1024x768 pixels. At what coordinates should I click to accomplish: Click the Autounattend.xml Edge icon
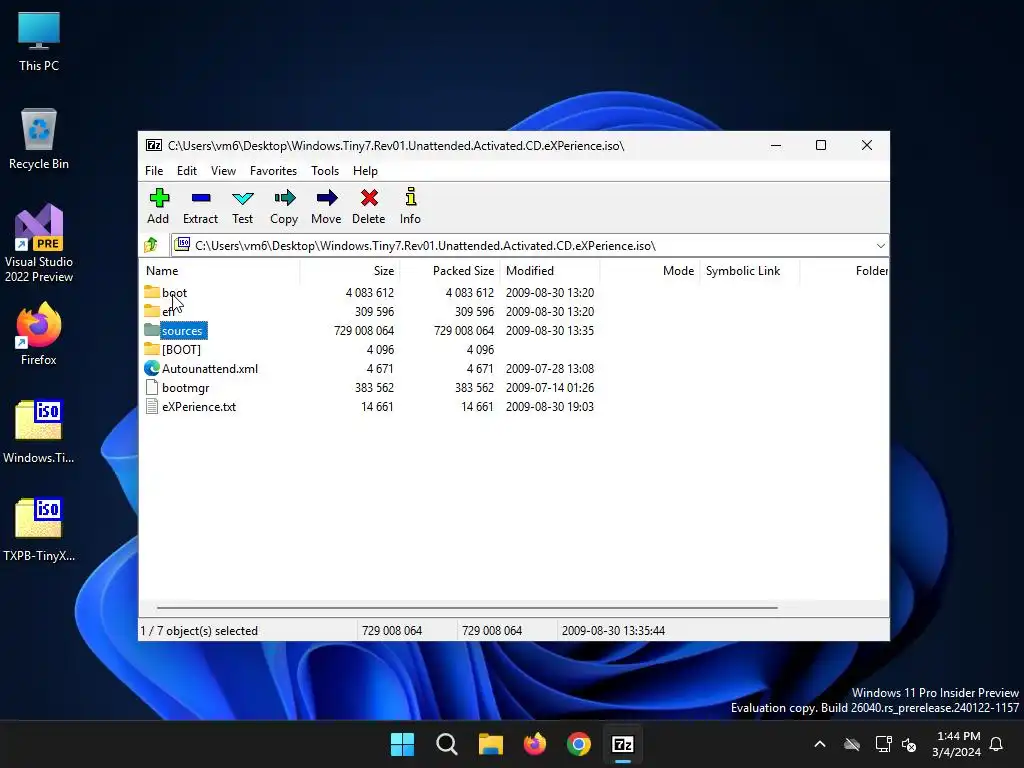click(x=152, y=368)
